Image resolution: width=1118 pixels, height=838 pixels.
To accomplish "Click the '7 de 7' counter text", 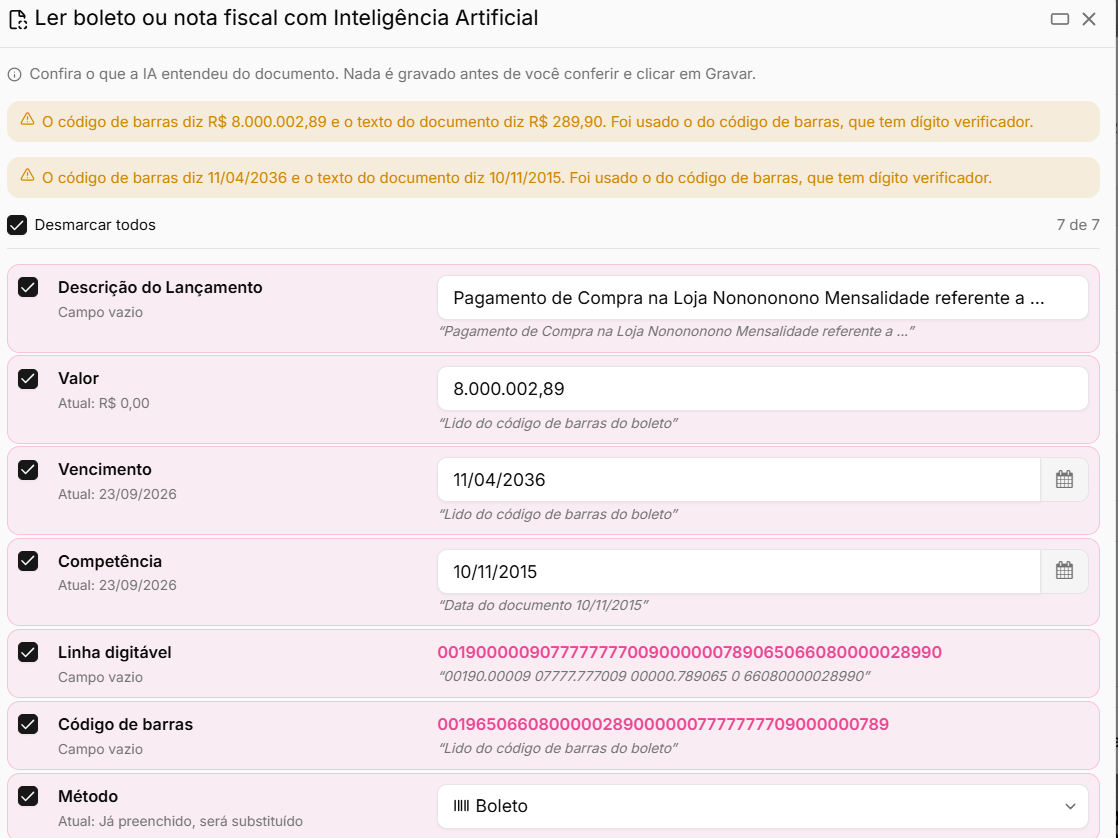I will coord(1078,225).
